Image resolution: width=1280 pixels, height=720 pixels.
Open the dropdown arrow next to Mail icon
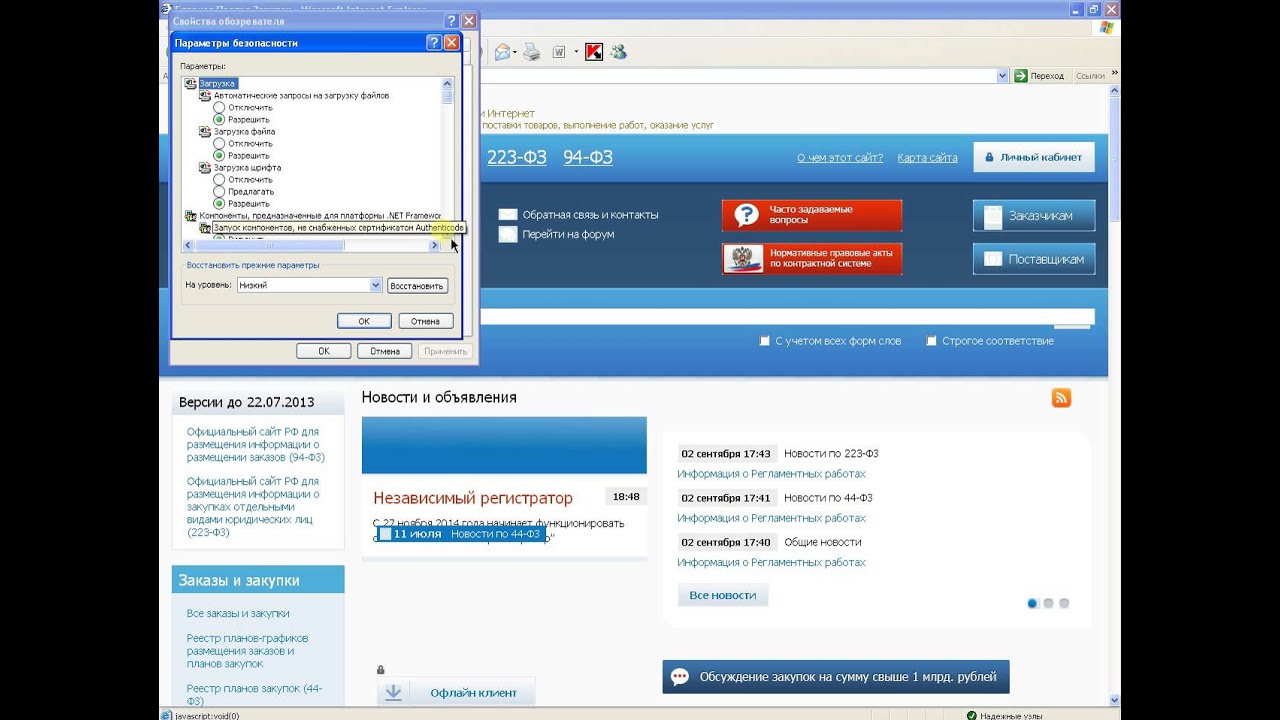515,52
